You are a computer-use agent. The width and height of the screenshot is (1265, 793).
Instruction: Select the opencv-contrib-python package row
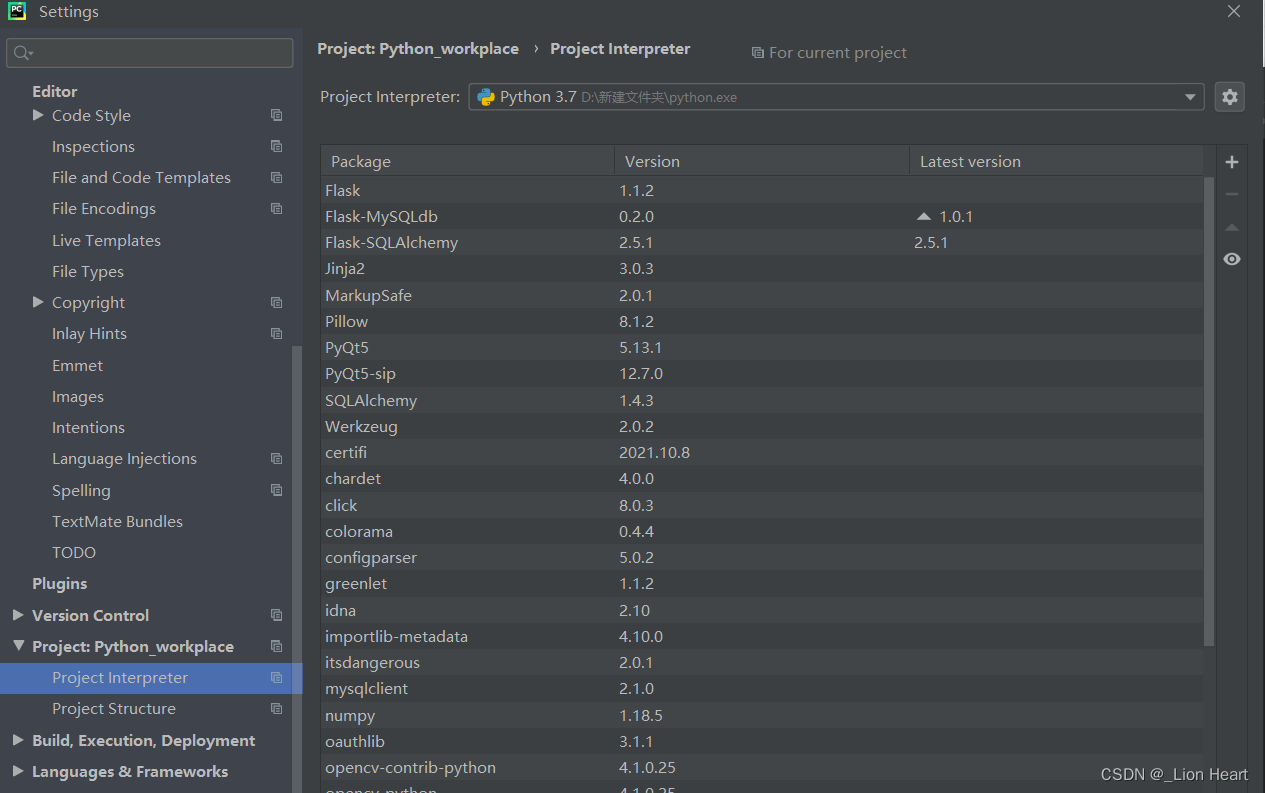762,767
